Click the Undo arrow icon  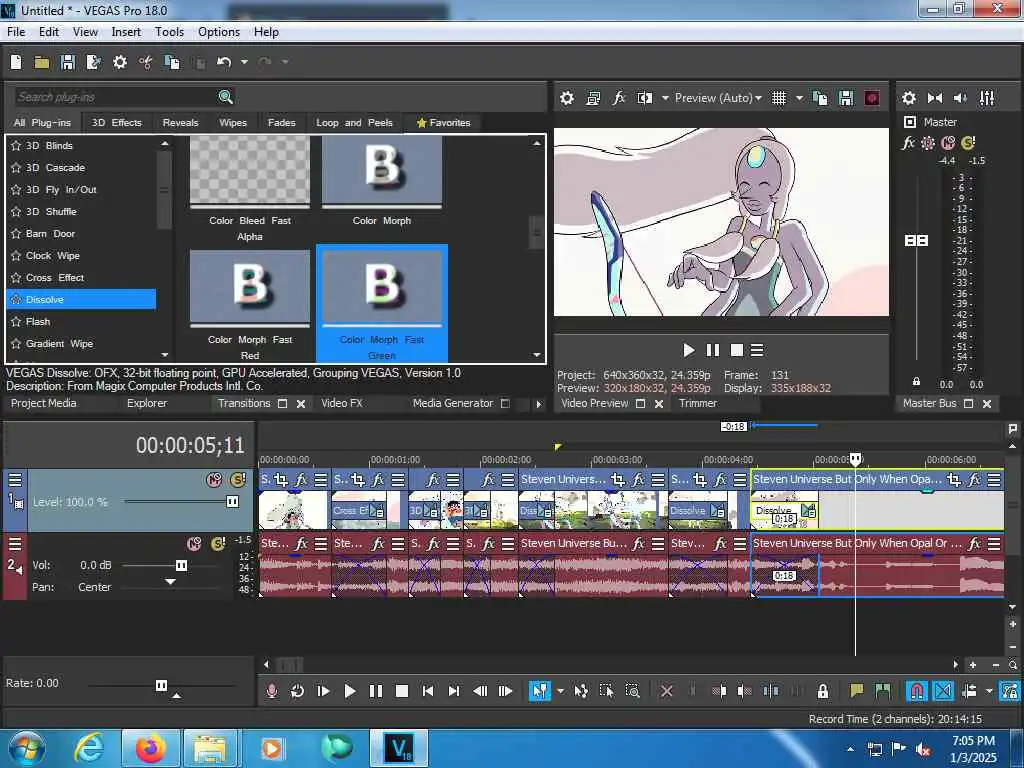[x=224, y=62]
